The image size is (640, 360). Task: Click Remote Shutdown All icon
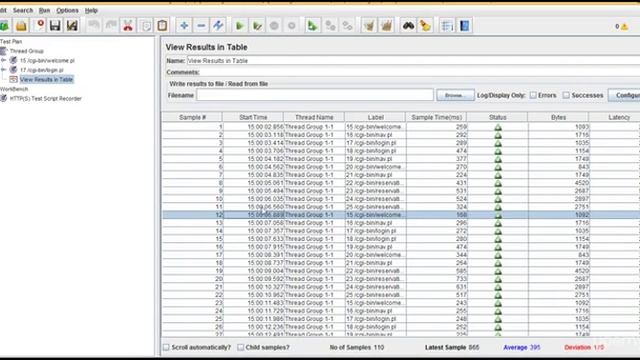[347, 26]
